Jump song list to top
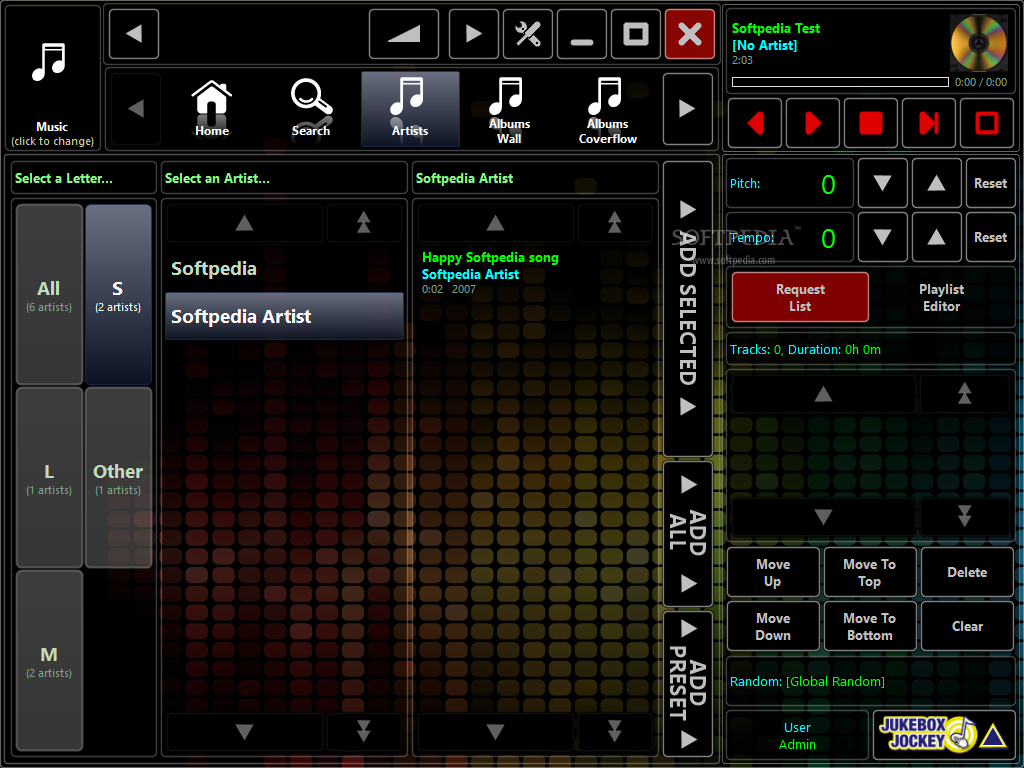 [615, 223]
